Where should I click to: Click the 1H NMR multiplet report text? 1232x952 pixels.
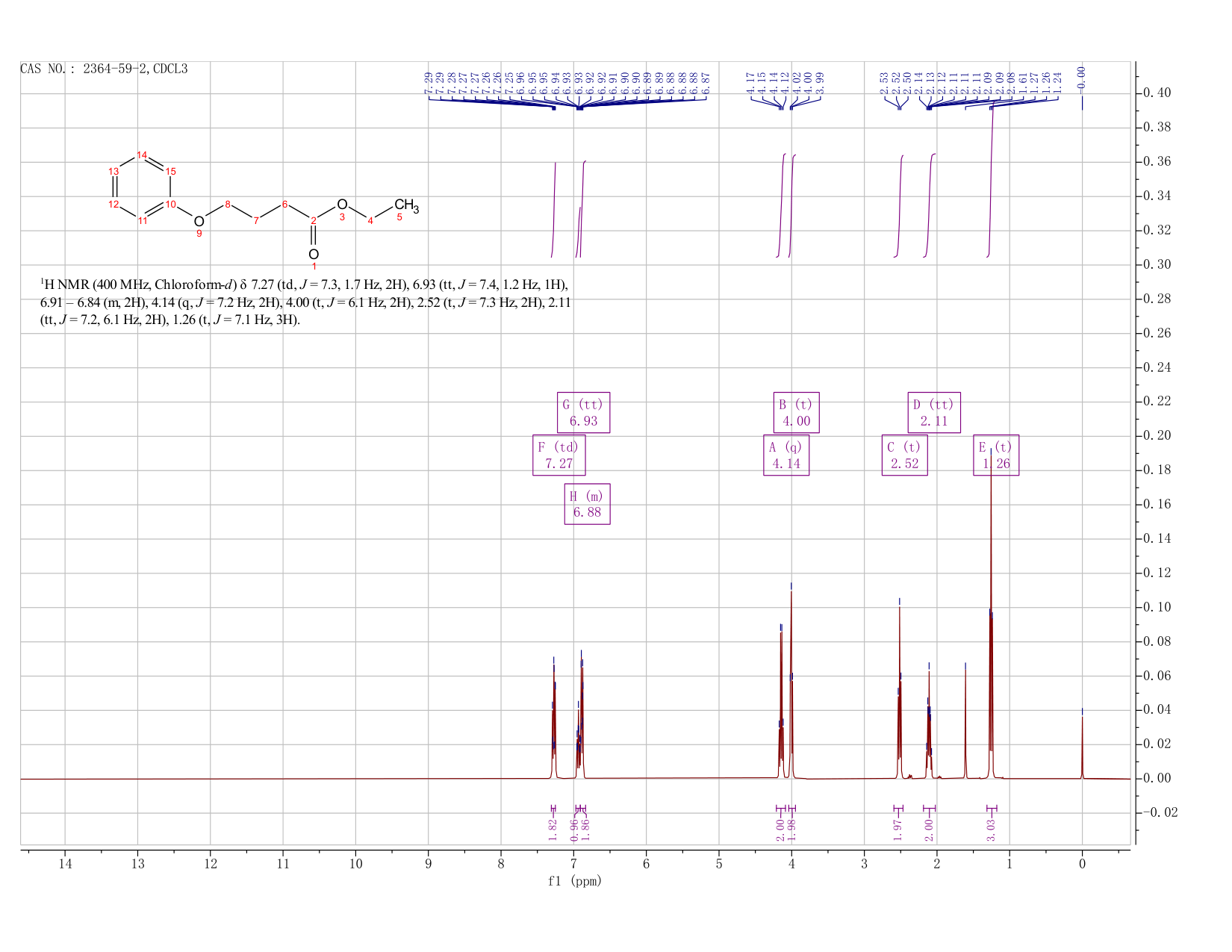point(306,302)
